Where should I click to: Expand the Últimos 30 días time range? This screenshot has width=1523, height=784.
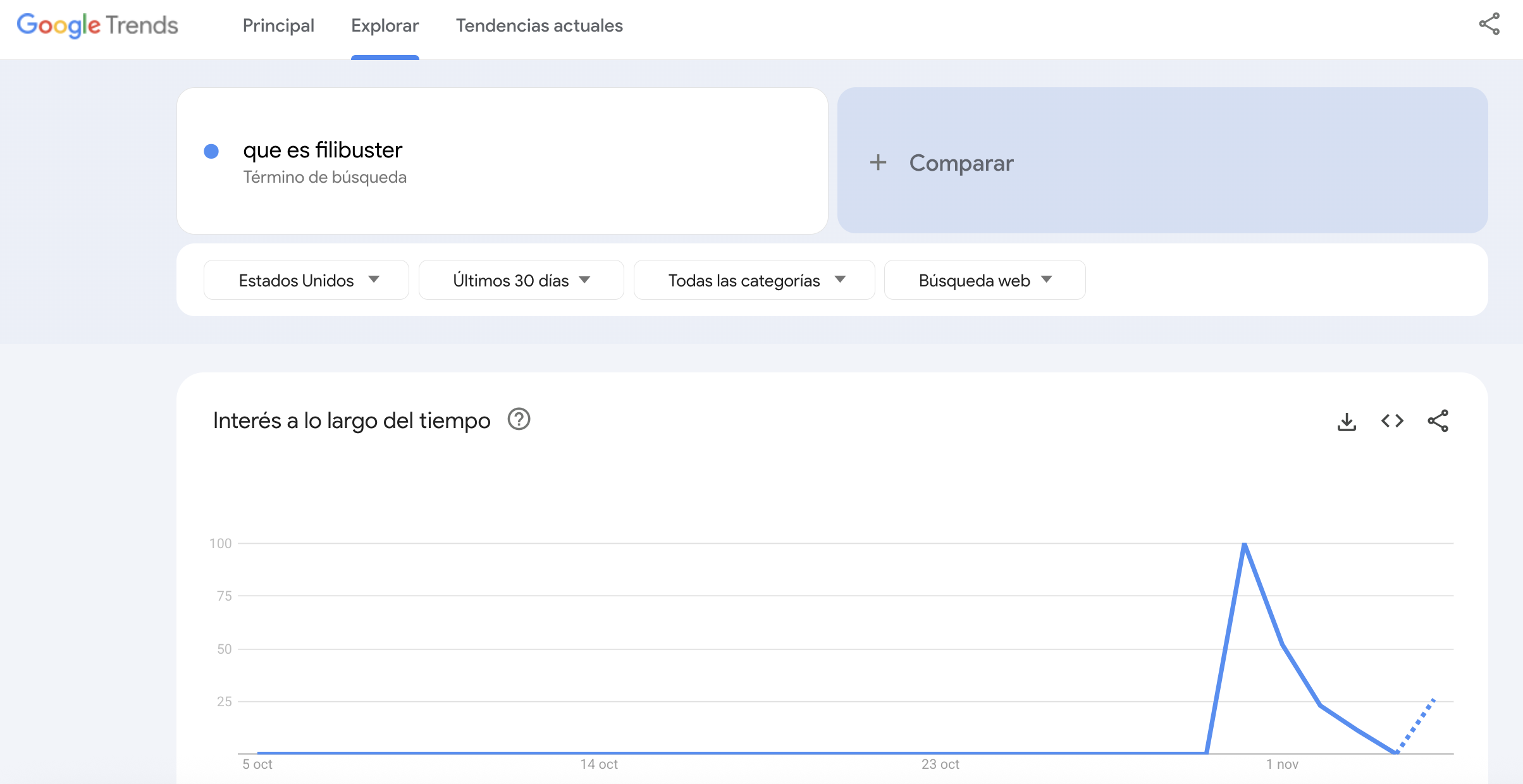[x=521, y=280]
